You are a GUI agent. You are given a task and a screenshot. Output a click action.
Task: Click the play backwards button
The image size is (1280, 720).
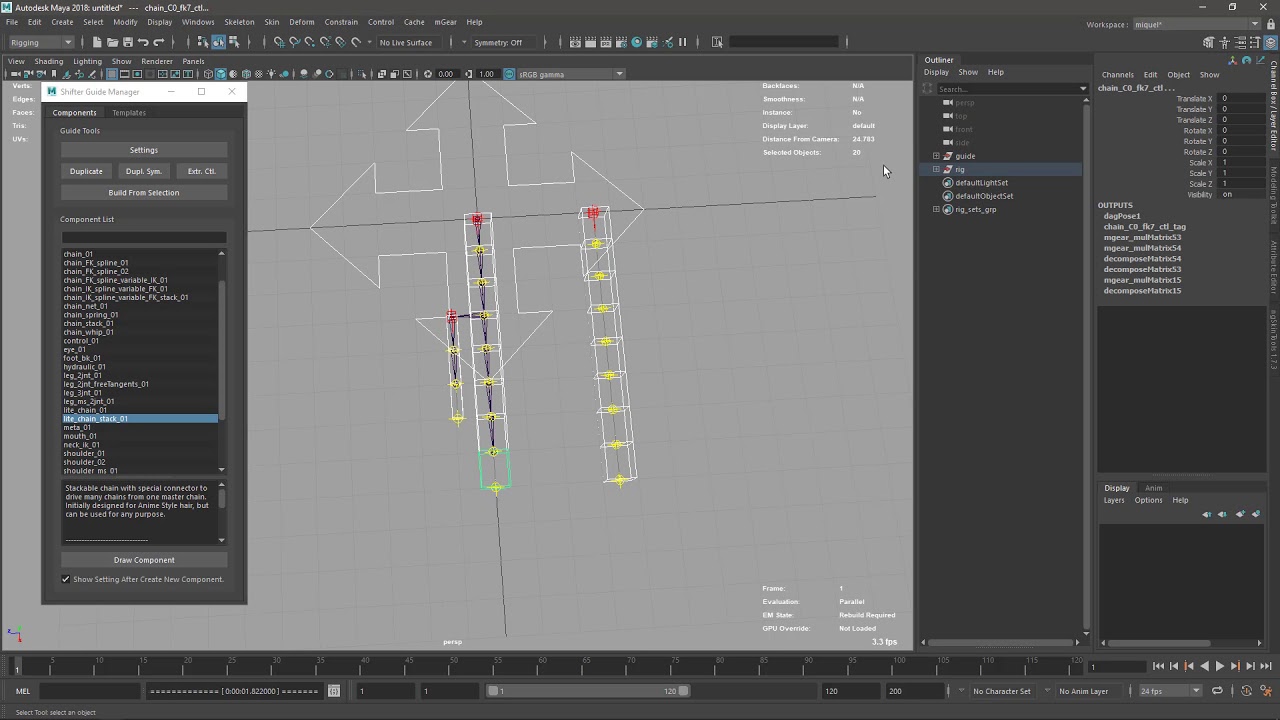tap(1204, 666)
